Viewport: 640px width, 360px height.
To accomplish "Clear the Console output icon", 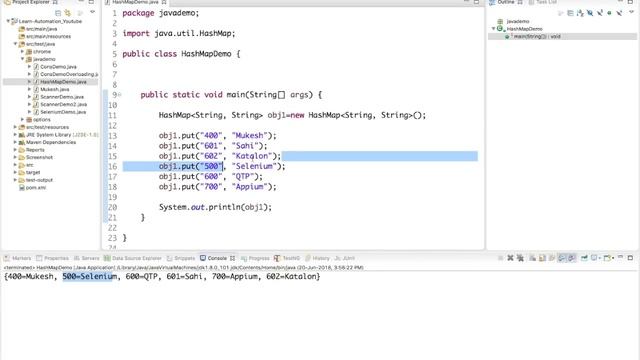I will pos(532,258).
